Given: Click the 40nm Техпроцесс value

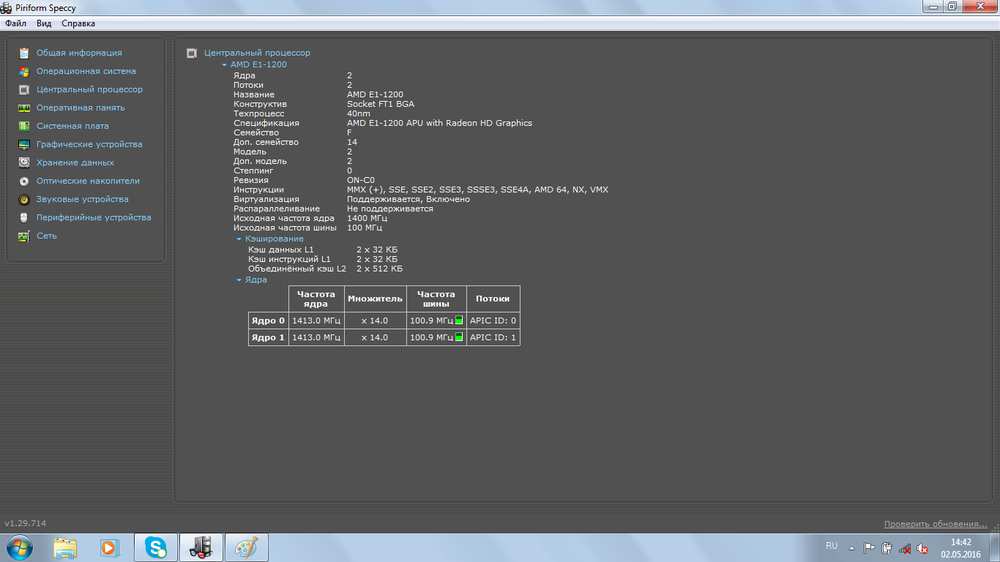Looking at the screenshot, I should tap(358, 114).
